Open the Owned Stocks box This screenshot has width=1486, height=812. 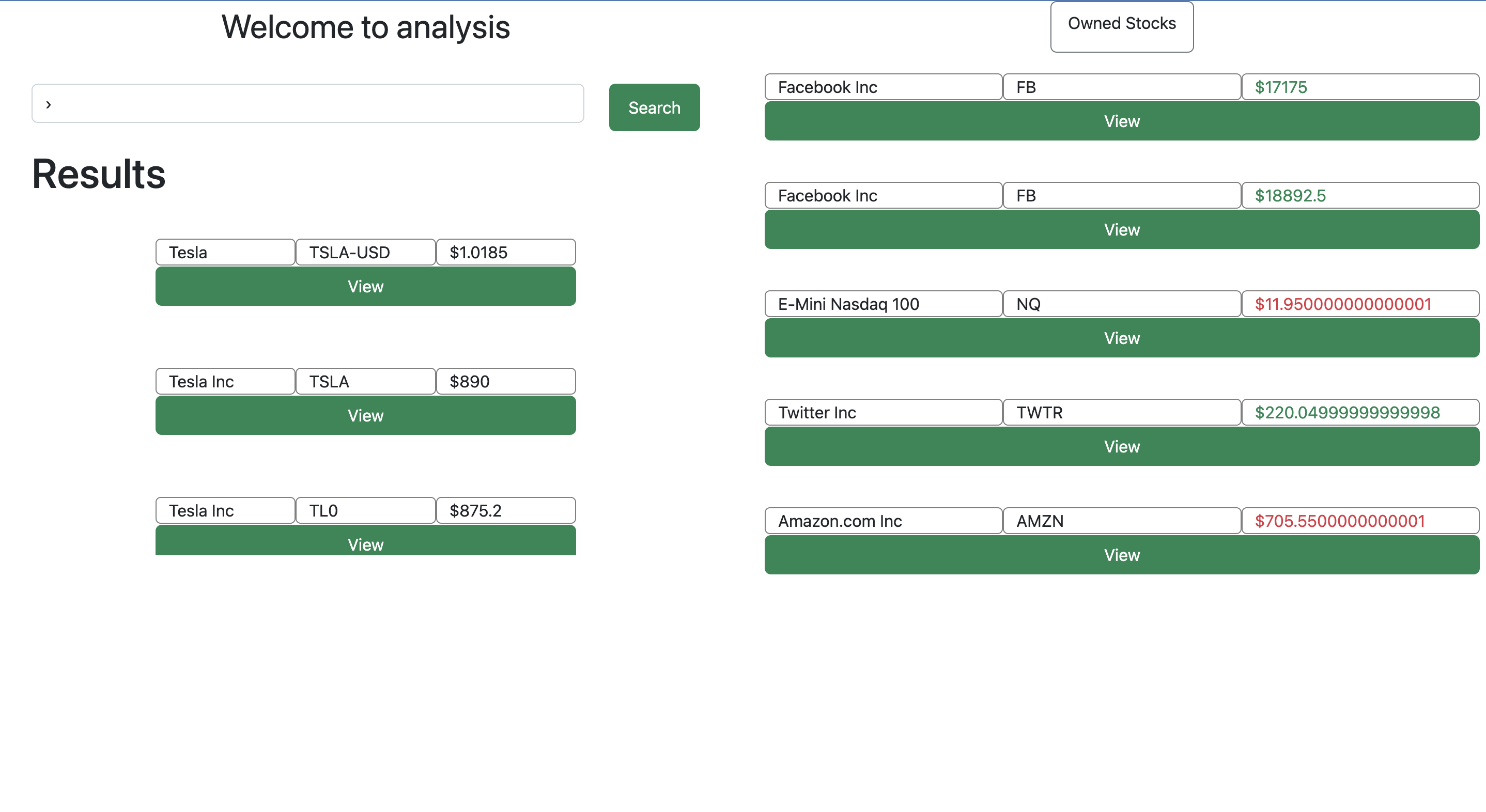coord(1121,26)
